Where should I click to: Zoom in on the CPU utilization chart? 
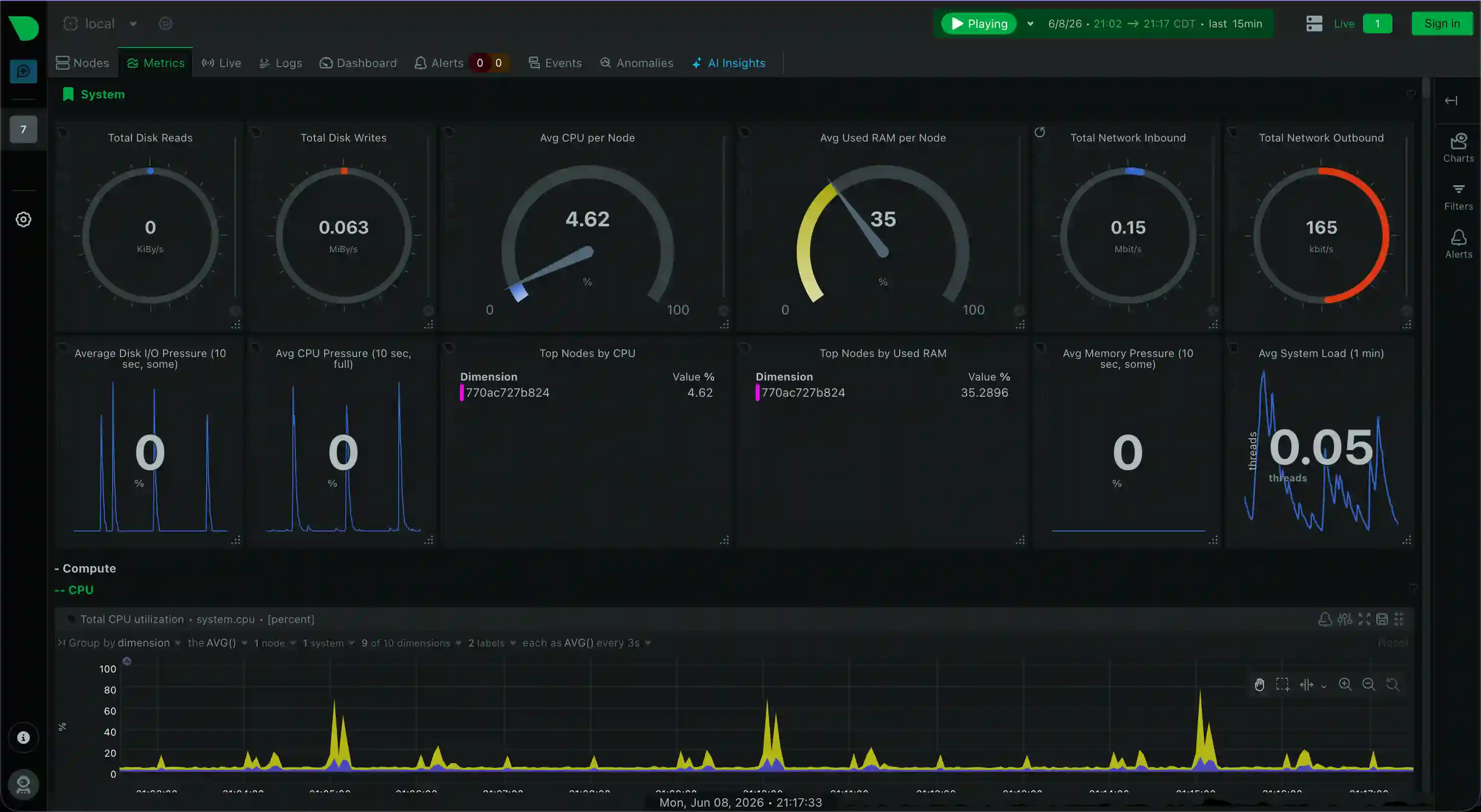pos(1345,684)
